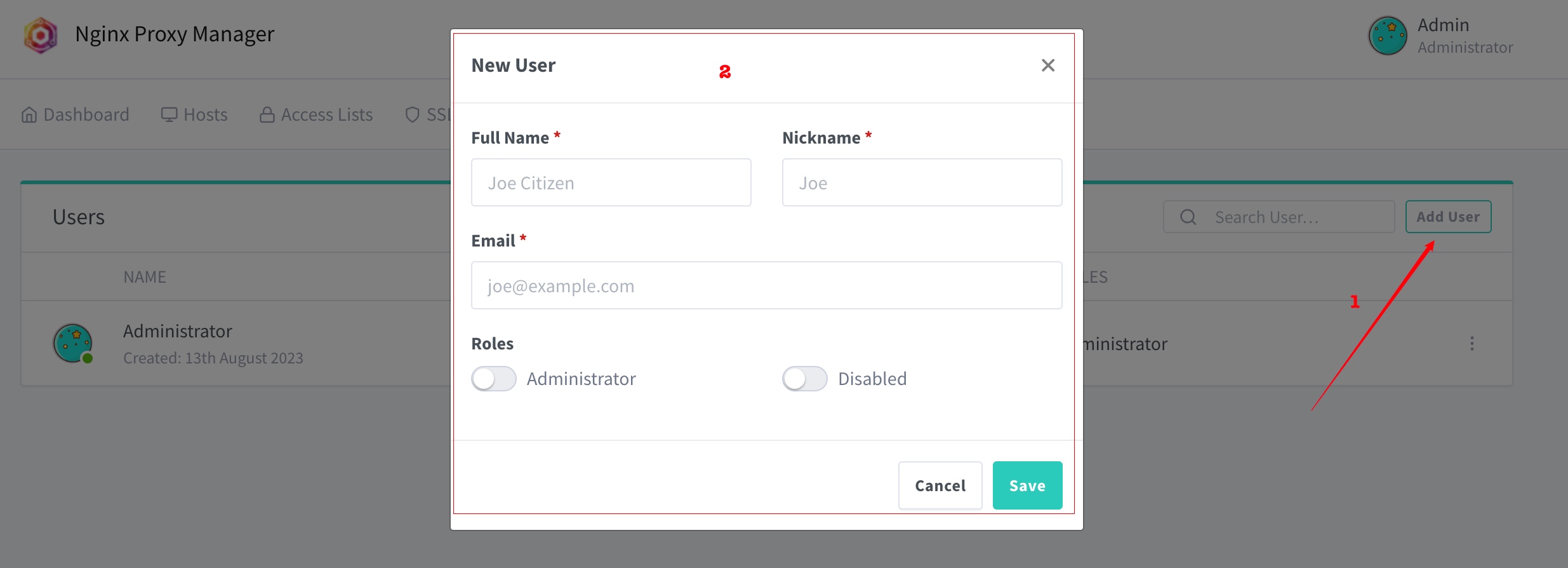Open the Hosts menu
The height and width of the screenshot is (568, 1568).
[x=194, y=115]
